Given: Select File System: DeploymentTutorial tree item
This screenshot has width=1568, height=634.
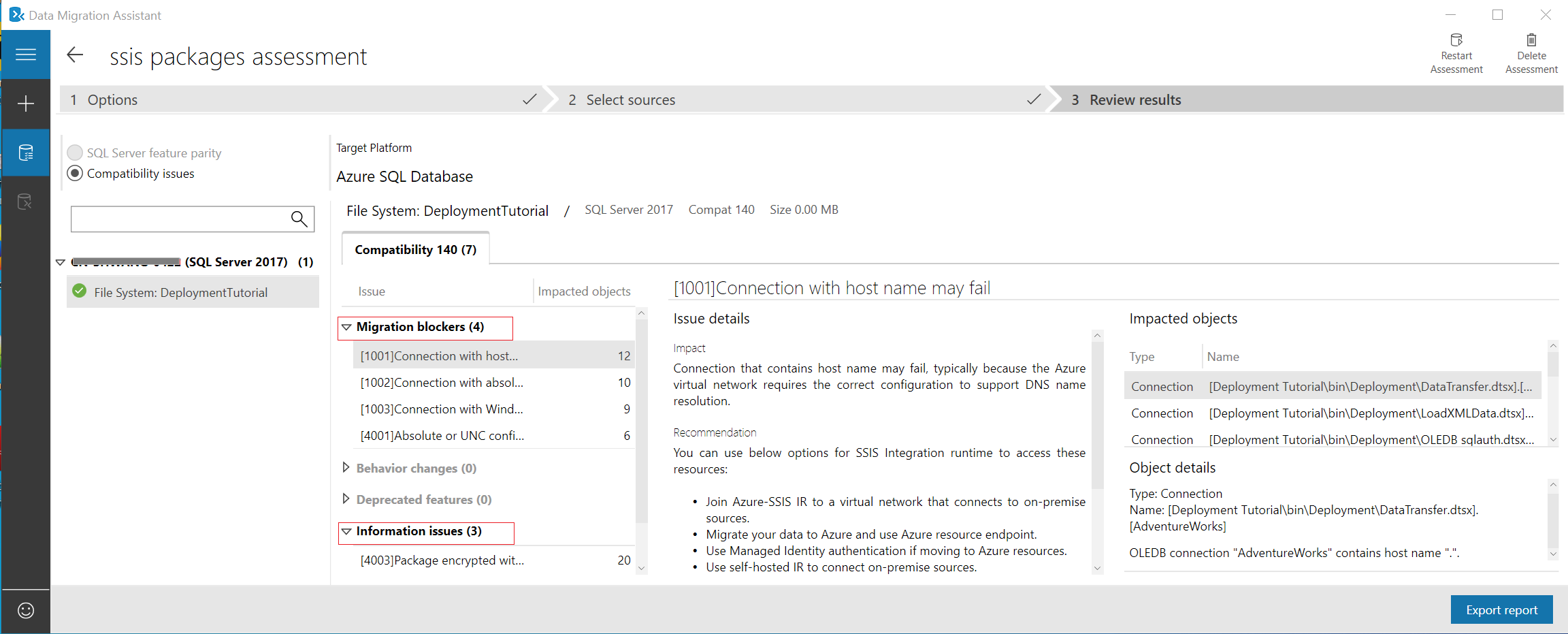Looking at the screenshot, I should point(193,291).
